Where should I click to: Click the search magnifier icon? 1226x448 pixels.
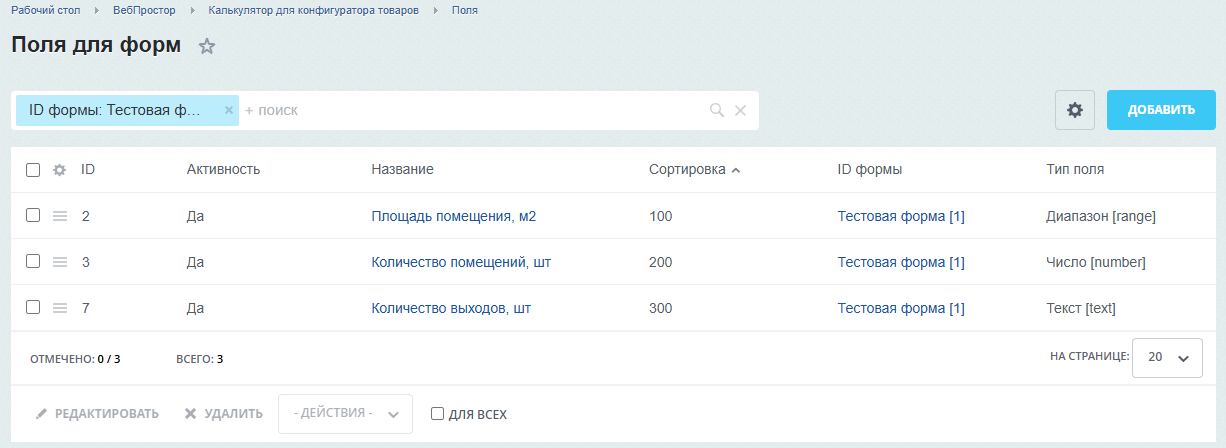716,110
